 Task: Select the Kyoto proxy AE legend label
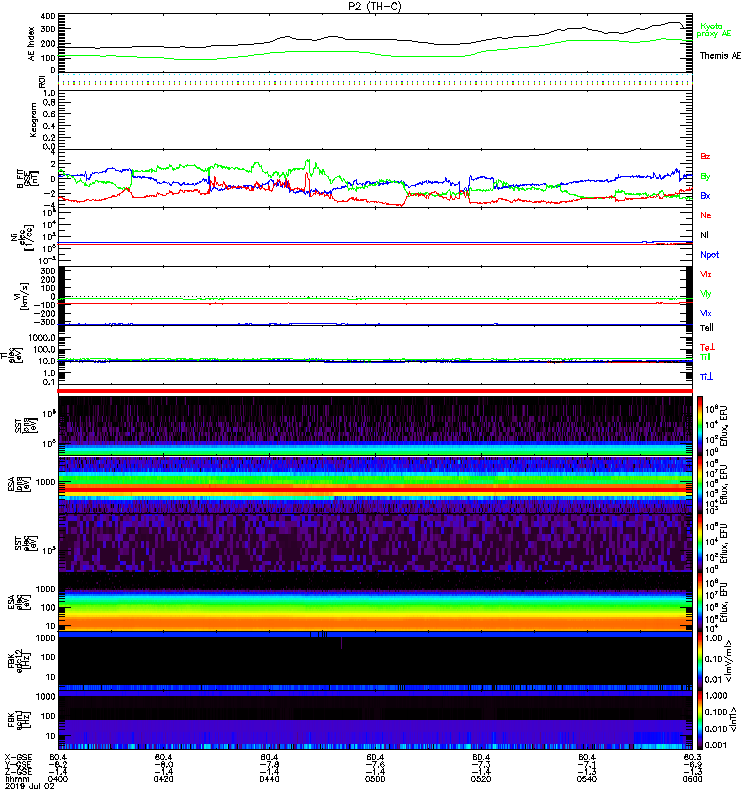tap(713, 30)
